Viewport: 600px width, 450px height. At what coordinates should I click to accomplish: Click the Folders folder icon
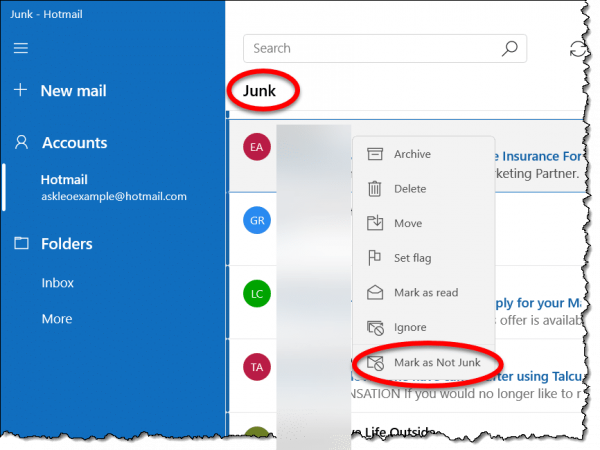tap(21, 243)
